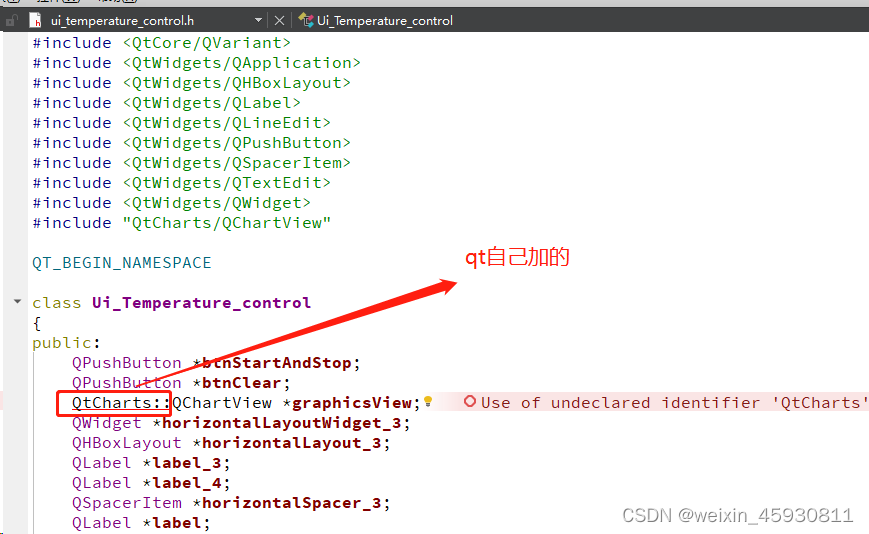Screen dimensions: 869x534
Task: Close the ui_temperature_control.h document
Action: pyautogui.click(x=279, y=21)
